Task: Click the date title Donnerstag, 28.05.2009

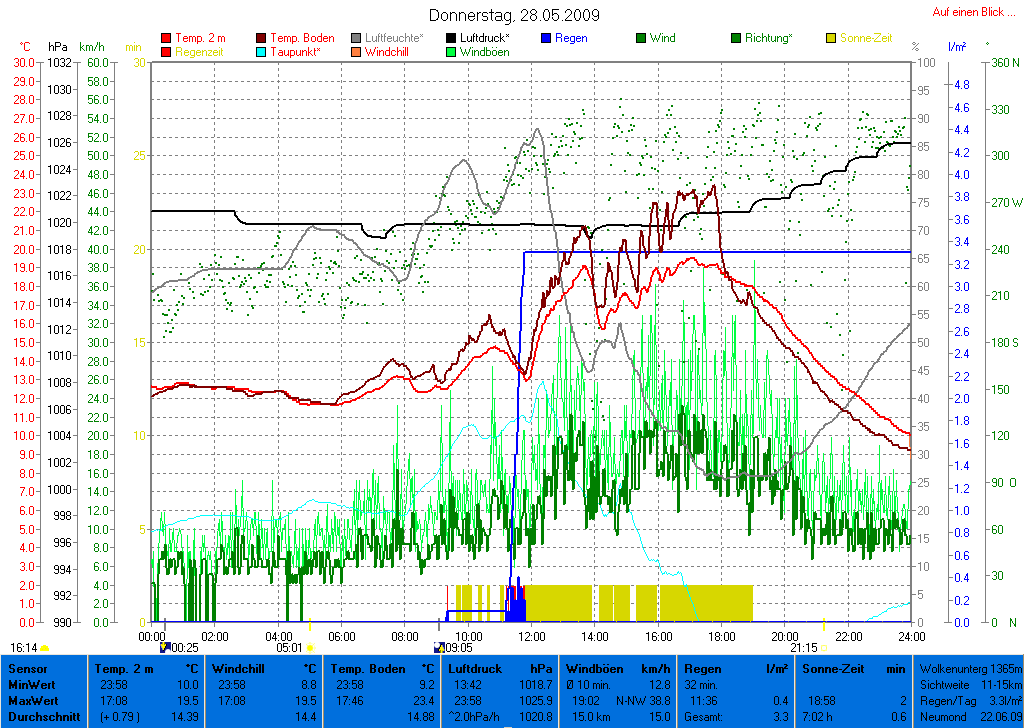Action: (514, 15)
